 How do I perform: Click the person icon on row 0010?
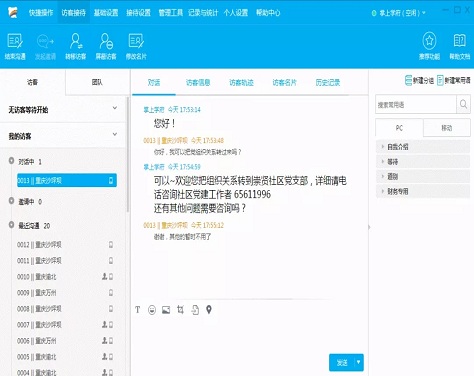click(104, 276)
